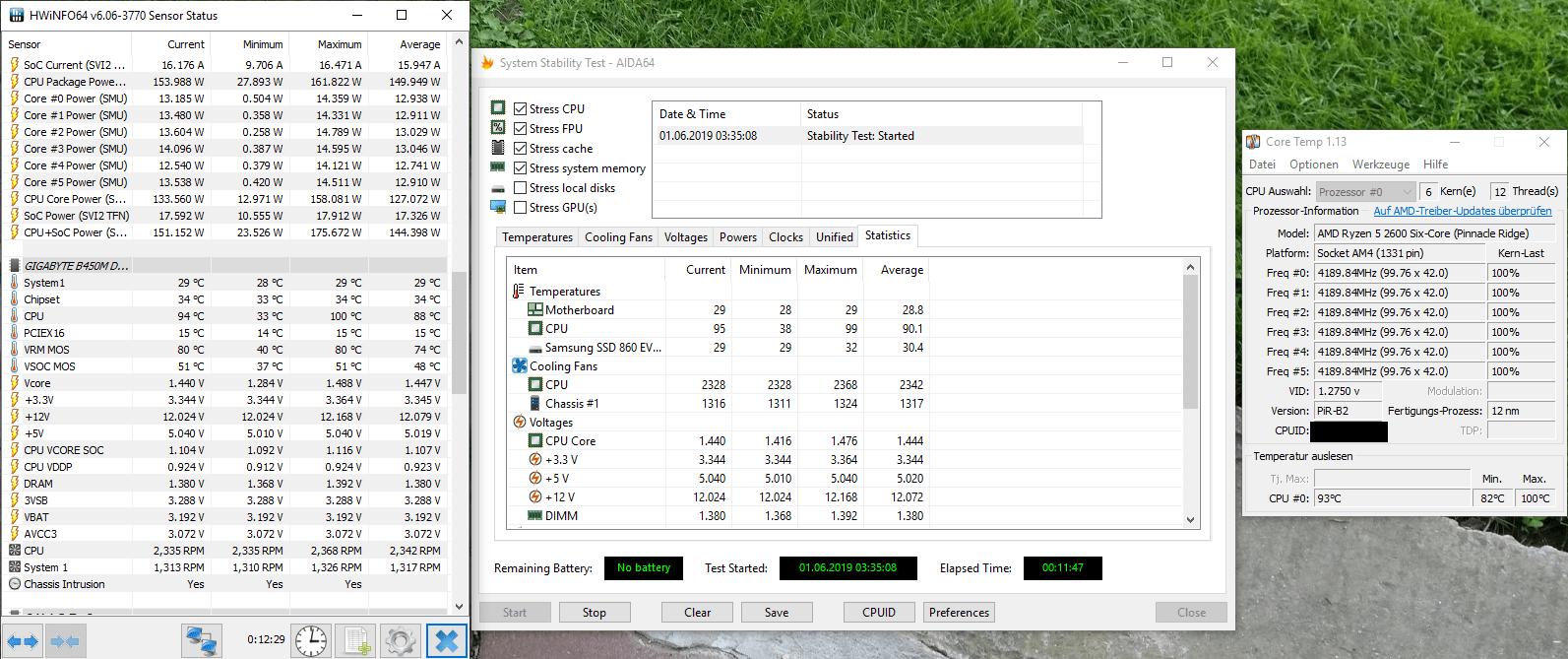
Task: Uncheck the Stress CPU checkbox
Action: [x=520, y=108]
